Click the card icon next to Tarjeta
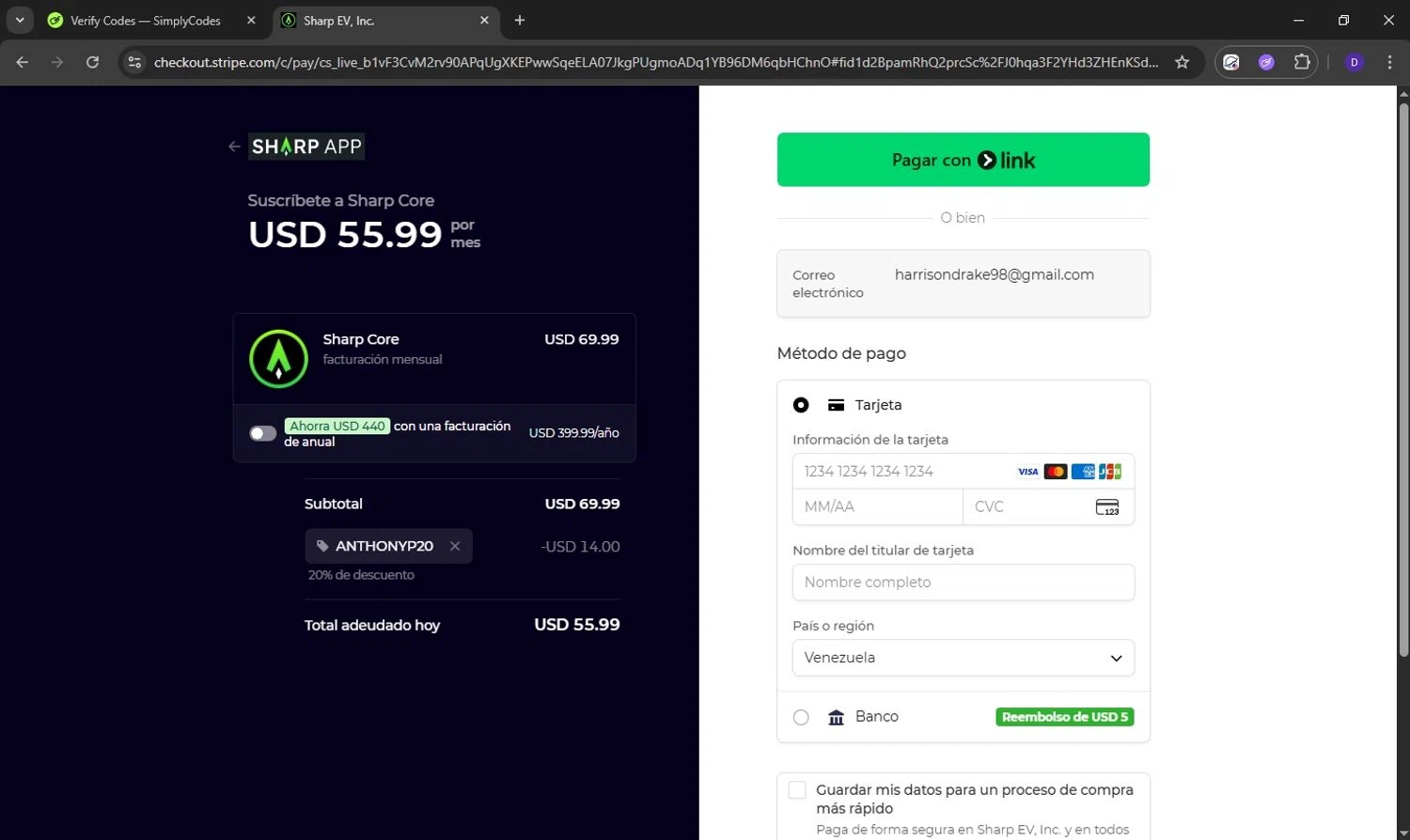 836,405
